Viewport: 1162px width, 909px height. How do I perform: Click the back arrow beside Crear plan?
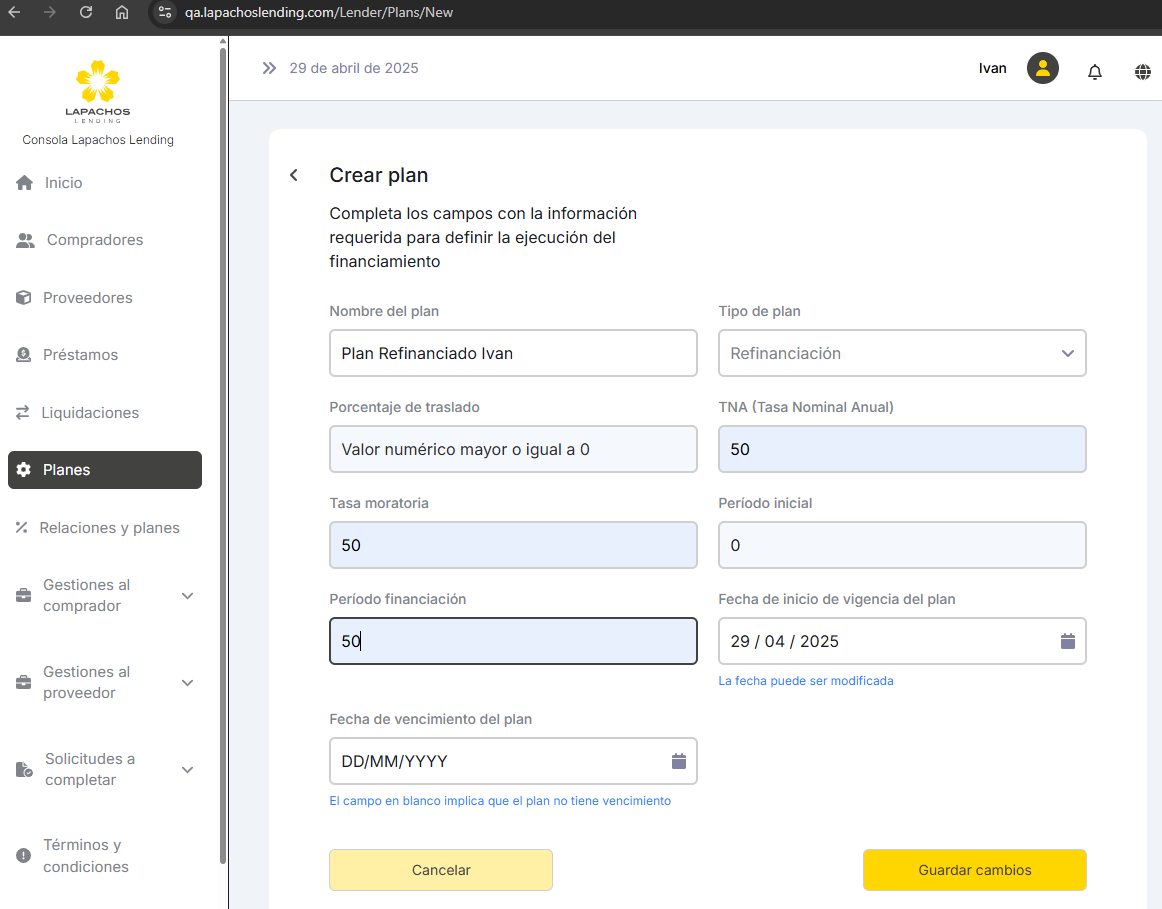(294, 175)
